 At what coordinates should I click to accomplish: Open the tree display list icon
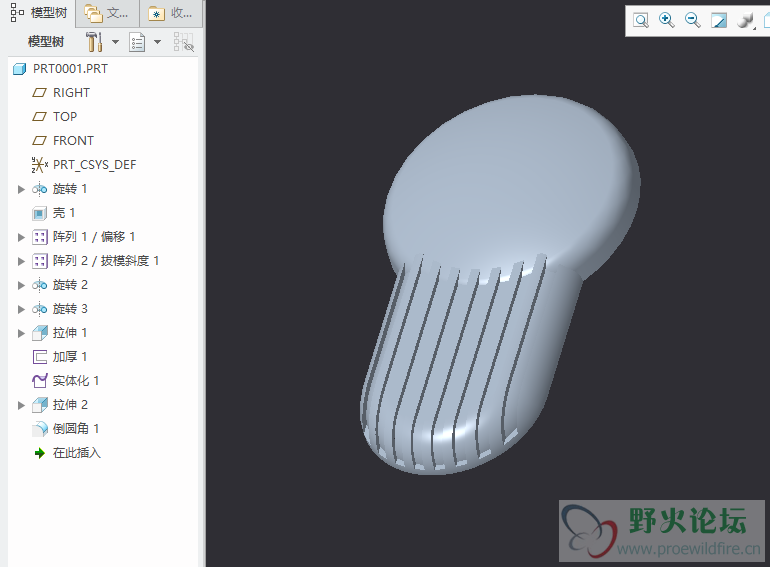coord(137,42)
